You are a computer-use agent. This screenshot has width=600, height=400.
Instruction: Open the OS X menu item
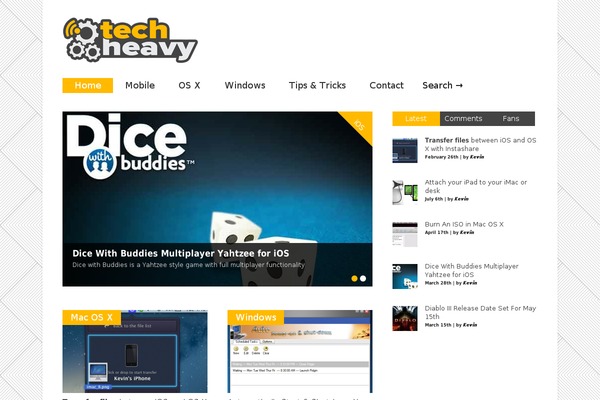(x=189, y=85)
